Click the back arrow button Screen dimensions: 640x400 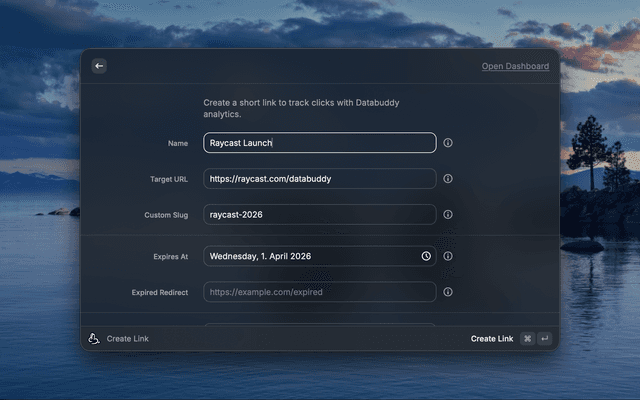(98, 66)
